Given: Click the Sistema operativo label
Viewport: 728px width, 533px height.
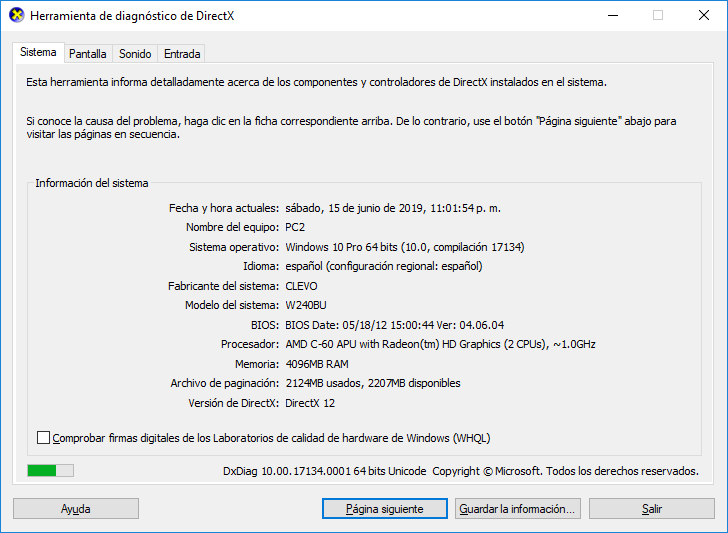Looking at the screenshot, I should [234, 247].
